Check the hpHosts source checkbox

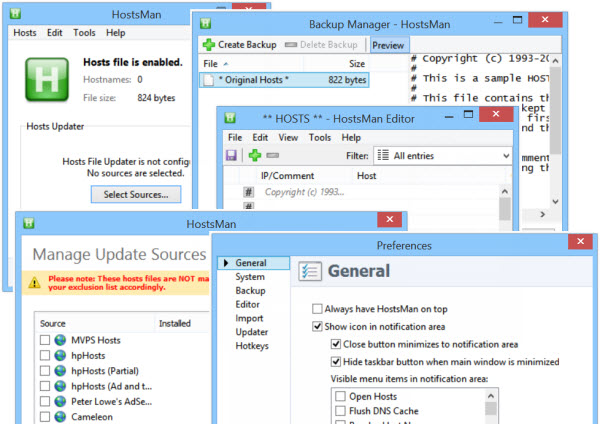(45, 355)
